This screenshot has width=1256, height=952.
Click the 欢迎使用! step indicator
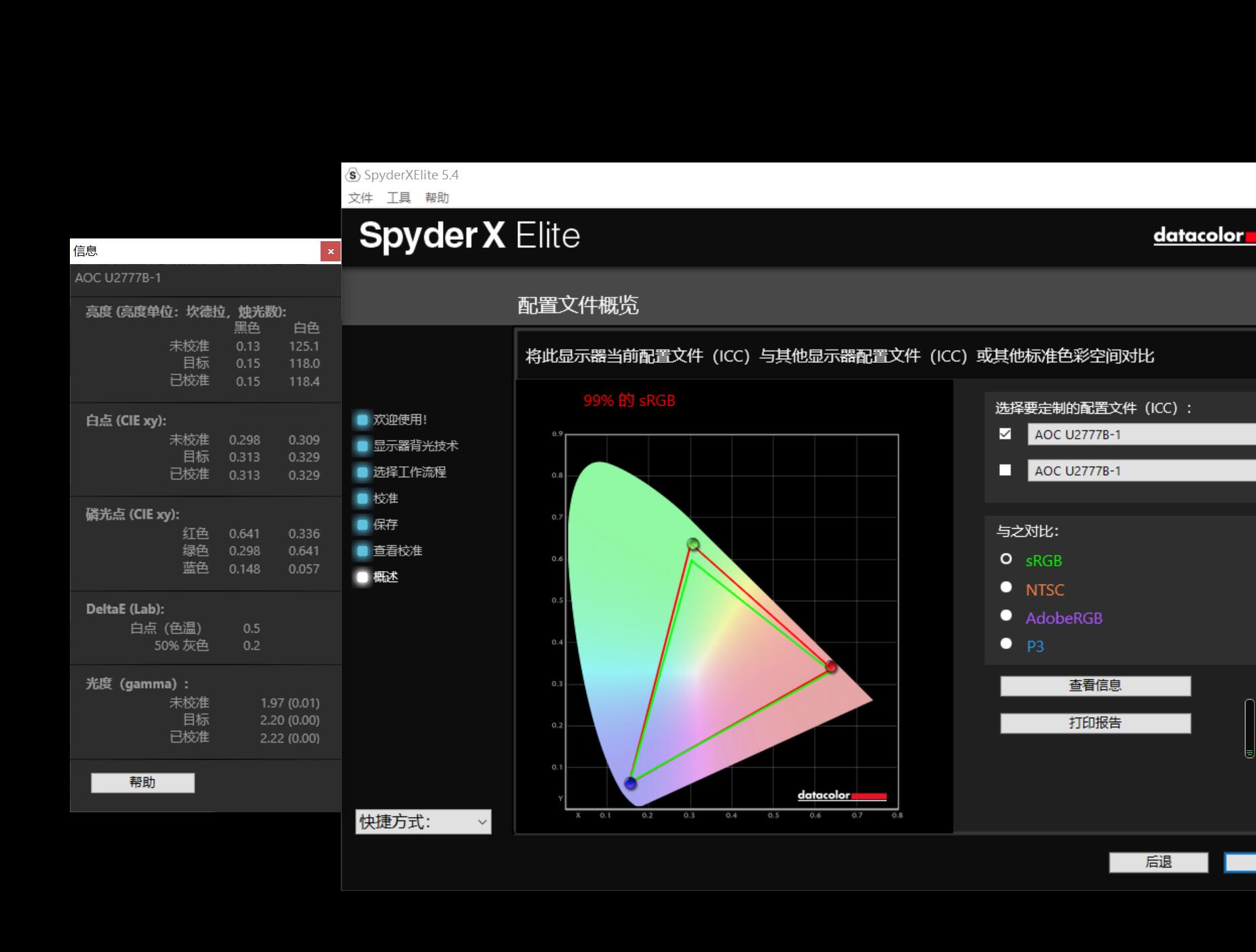click(362, 420)
